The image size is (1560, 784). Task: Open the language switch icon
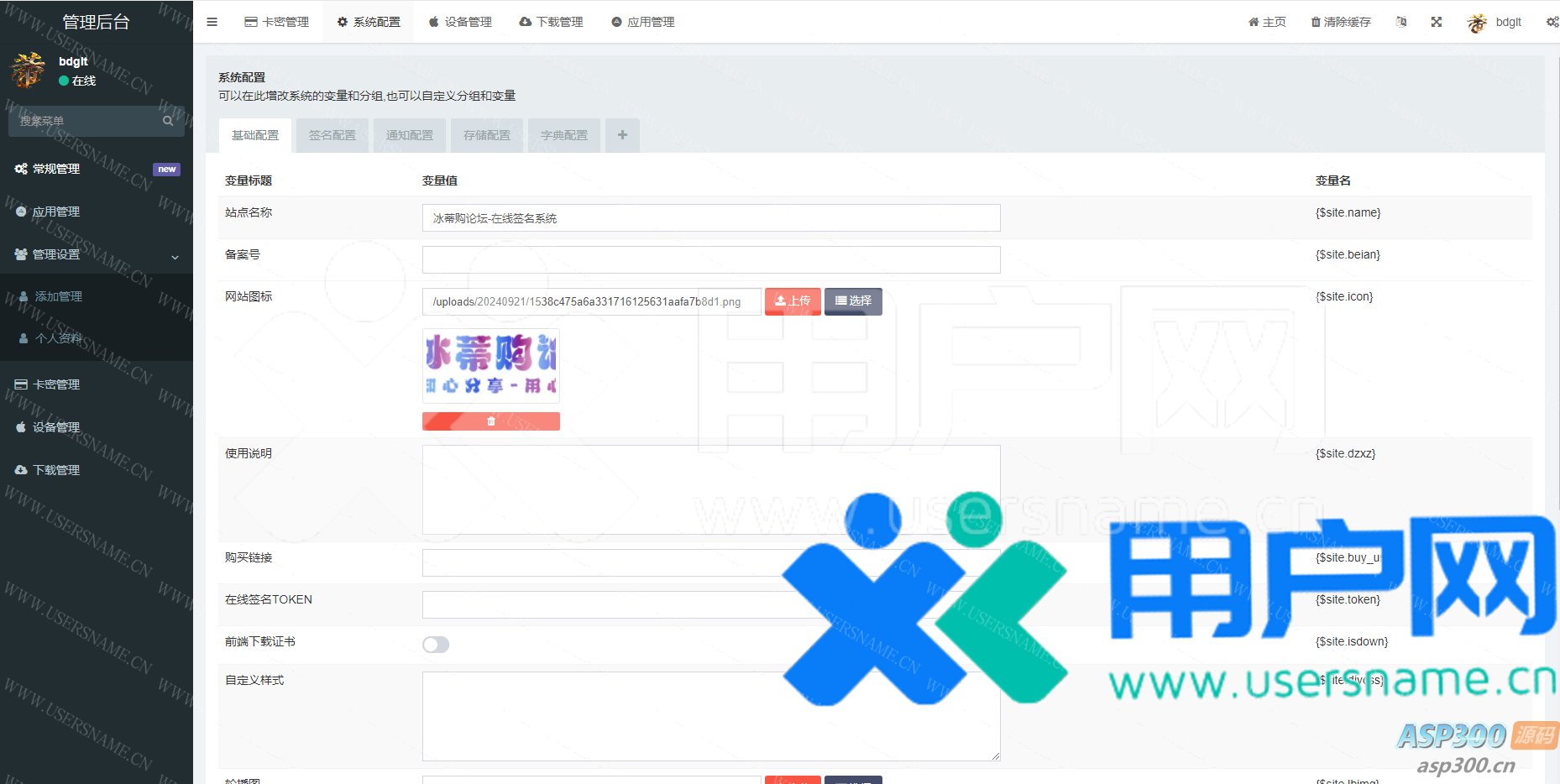click(x=1401, y=22)
